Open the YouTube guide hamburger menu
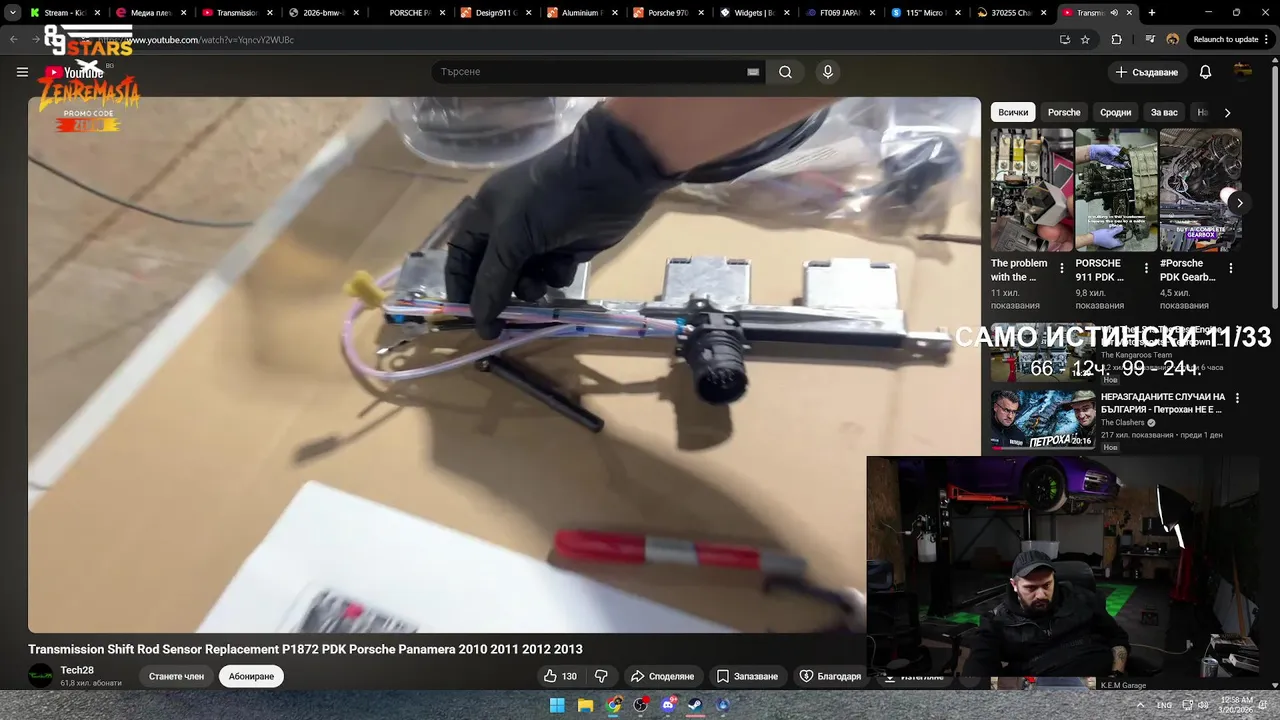 (22, 72)
